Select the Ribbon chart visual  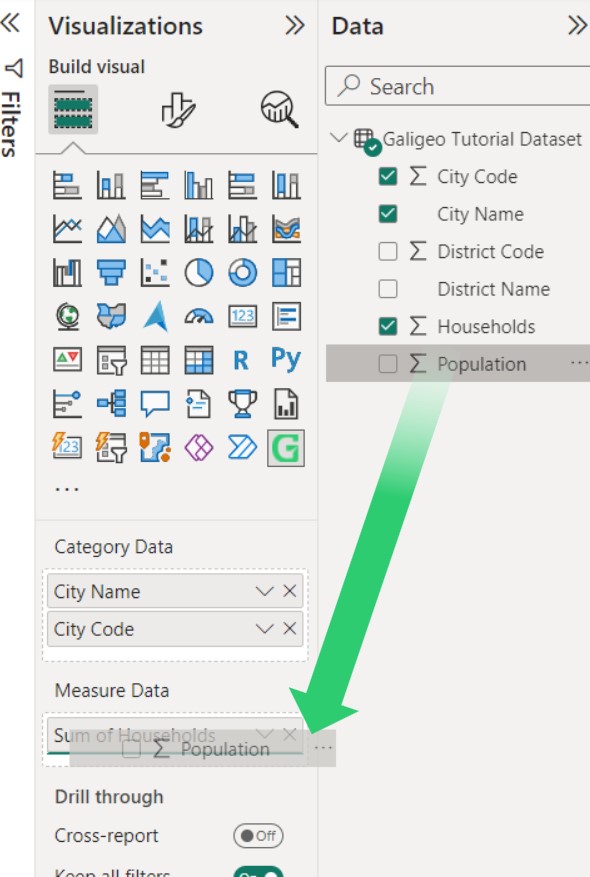pos(286,229)
